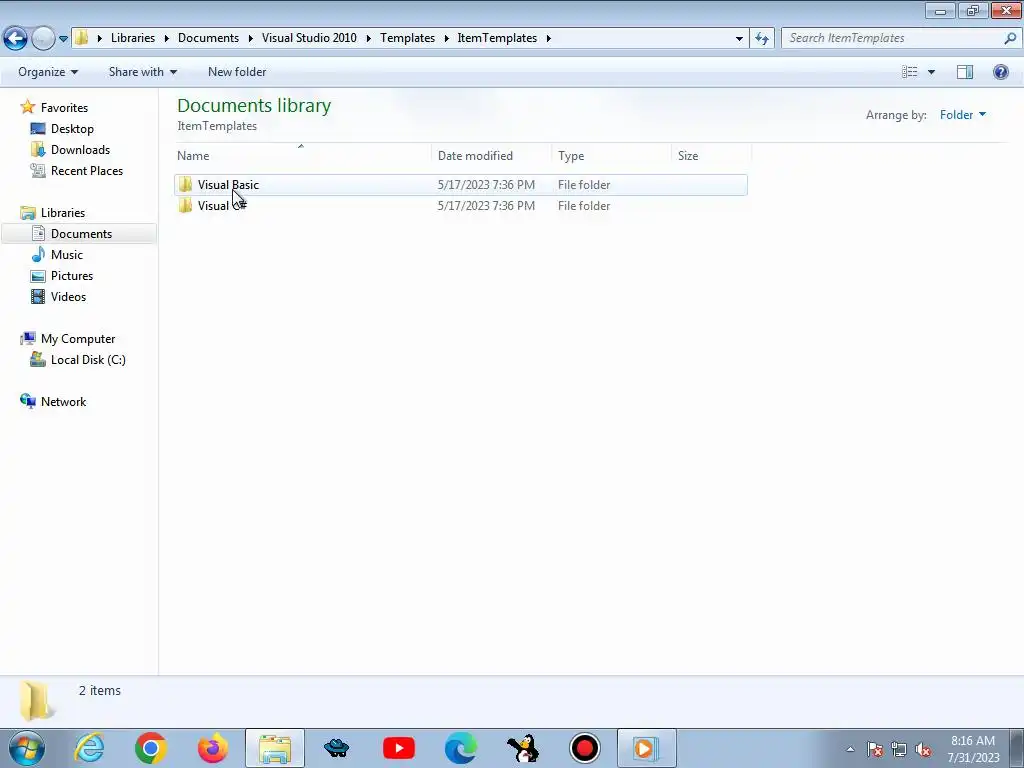
Task: Open Recent Places in navigation pane
Action: pyautogui.click(x=87, y=170)
